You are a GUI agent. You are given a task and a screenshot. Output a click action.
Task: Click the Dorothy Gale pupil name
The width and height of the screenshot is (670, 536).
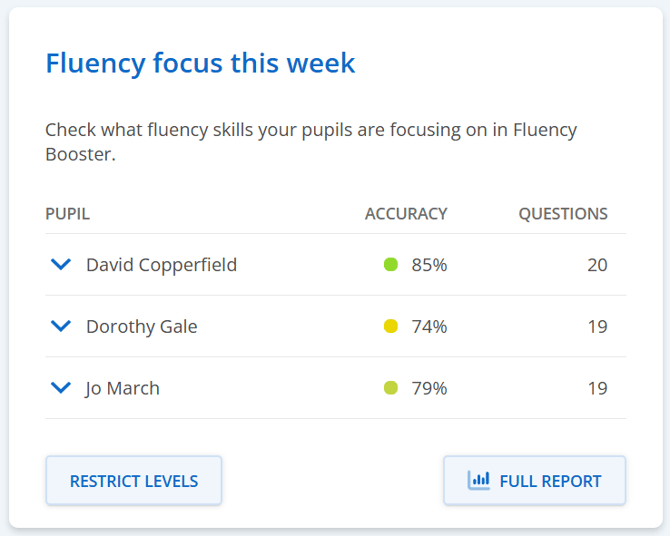tap(142, 327)
